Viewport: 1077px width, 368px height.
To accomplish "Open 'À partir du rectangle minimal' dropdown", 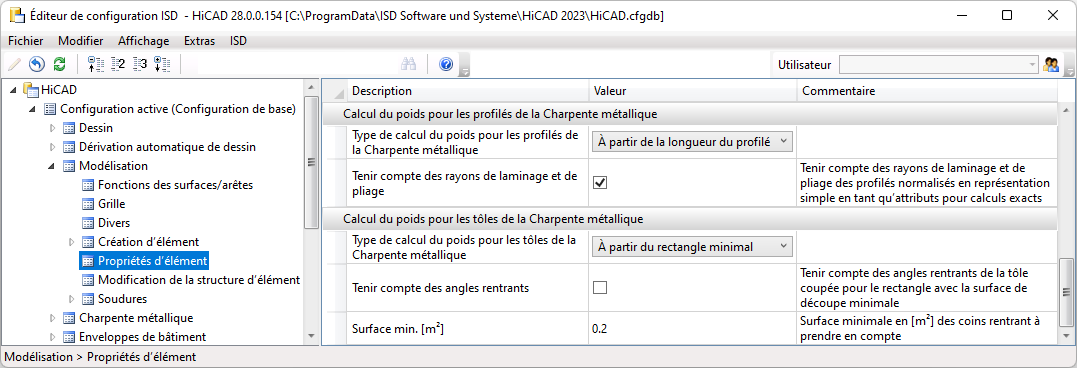I will click(x=692, y=246).
